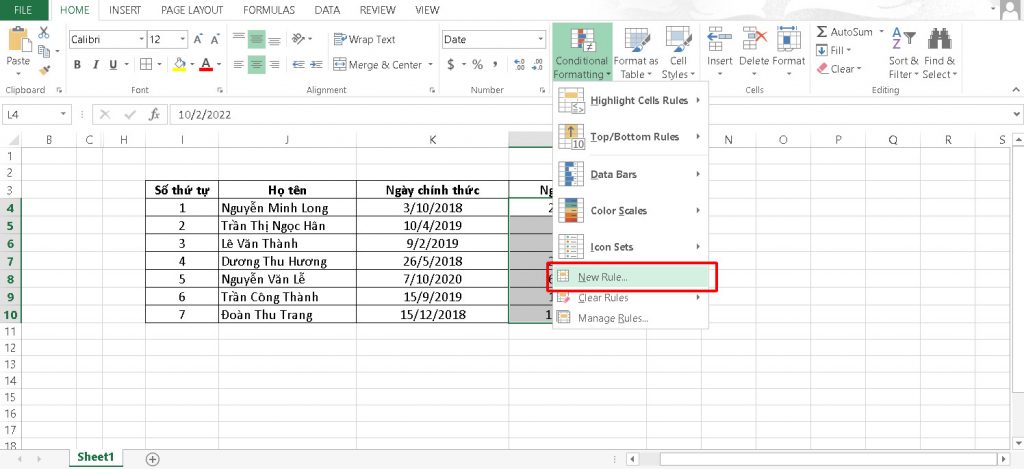The height and width of the screenshot is (469, 1024).
Task: Open the fill color dropdown arrow
Action: tap(192, 65)
